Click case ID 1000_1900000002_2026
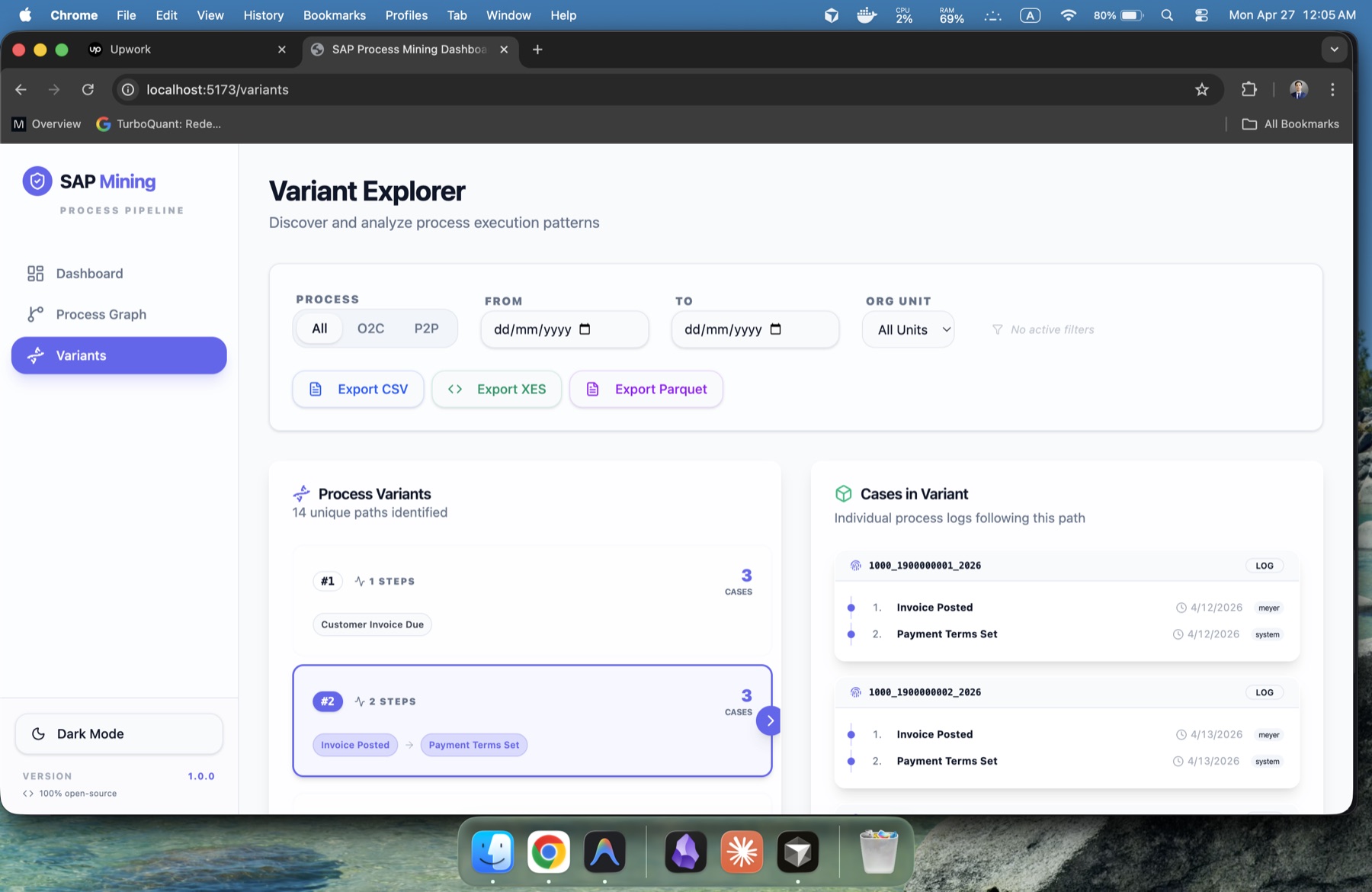Screen dimensions: 1372x892 (x=925, y=692)
